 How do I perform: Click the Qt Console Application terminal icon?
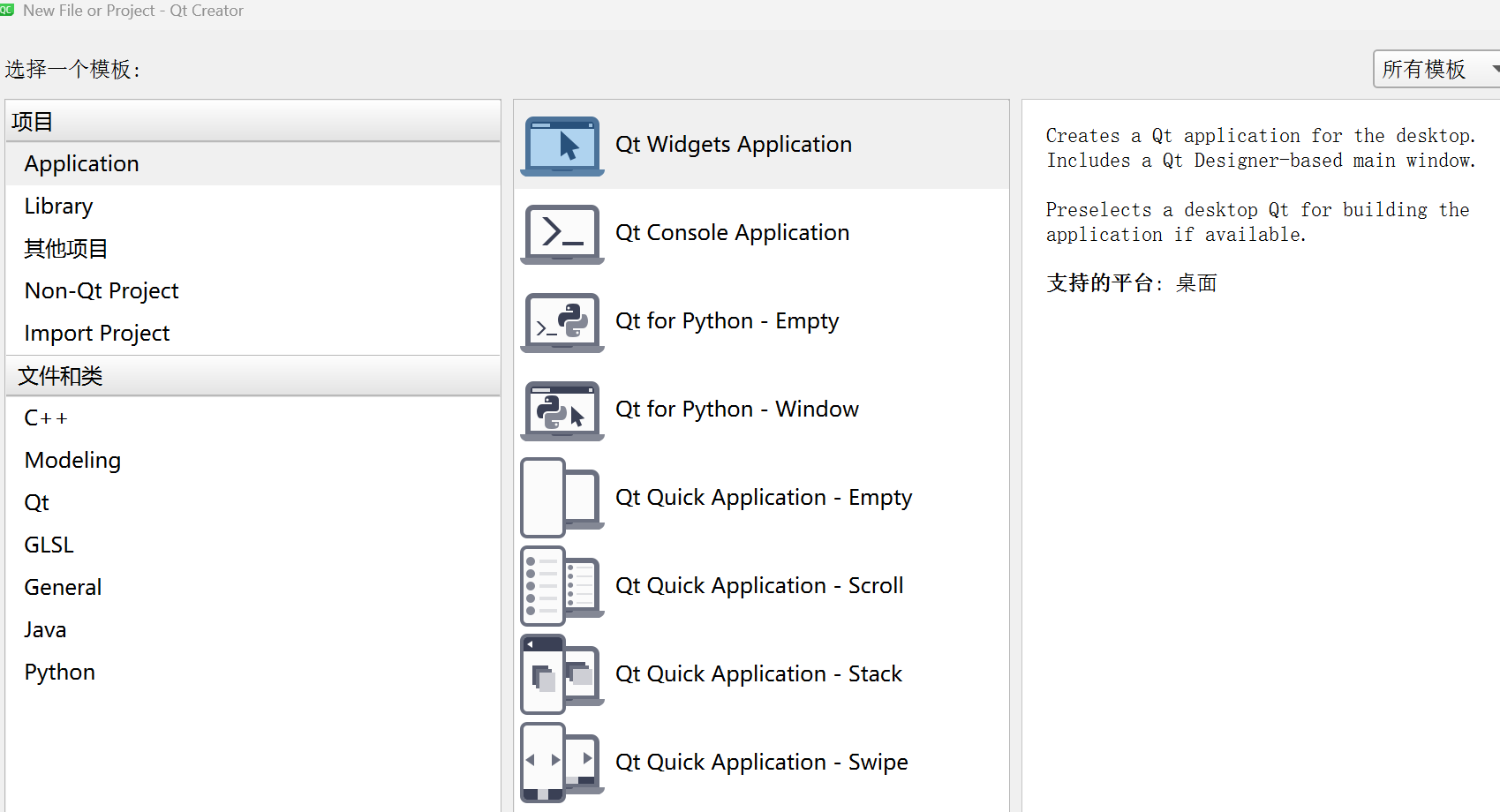[x=562, y=234]
